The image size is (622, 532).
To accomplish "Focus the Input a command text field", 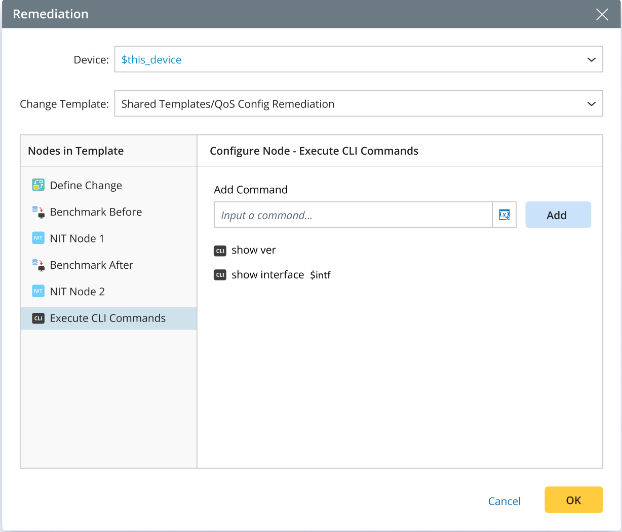I will coord(352,215).
